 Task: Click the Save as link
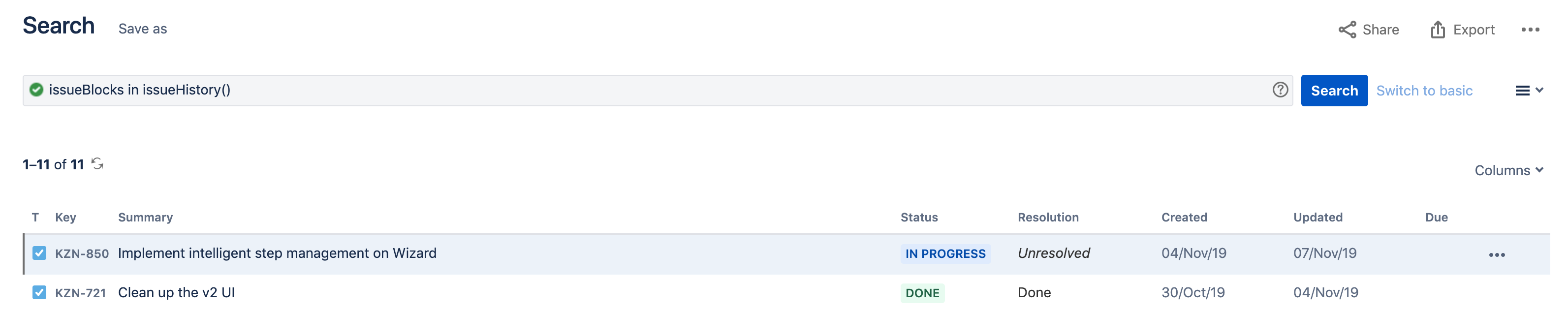tap(142, 28)
